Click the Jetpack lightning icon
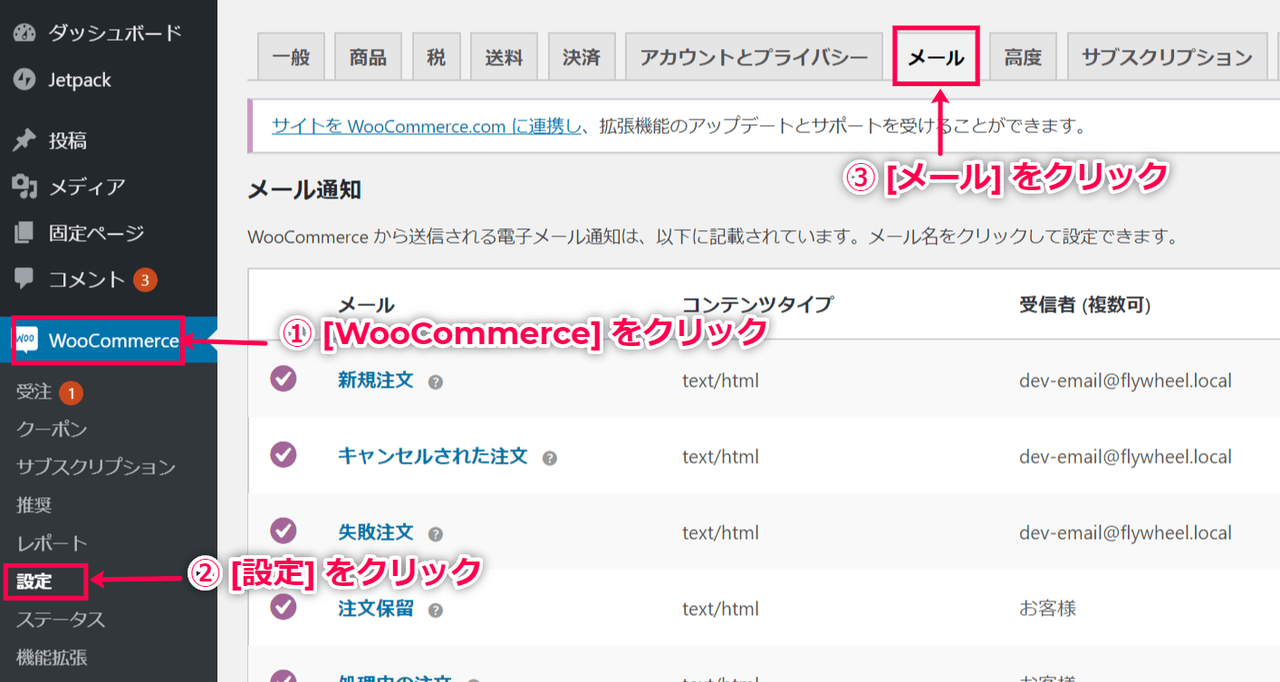This screenshot has width=1280, height=682. click(25, 80)
